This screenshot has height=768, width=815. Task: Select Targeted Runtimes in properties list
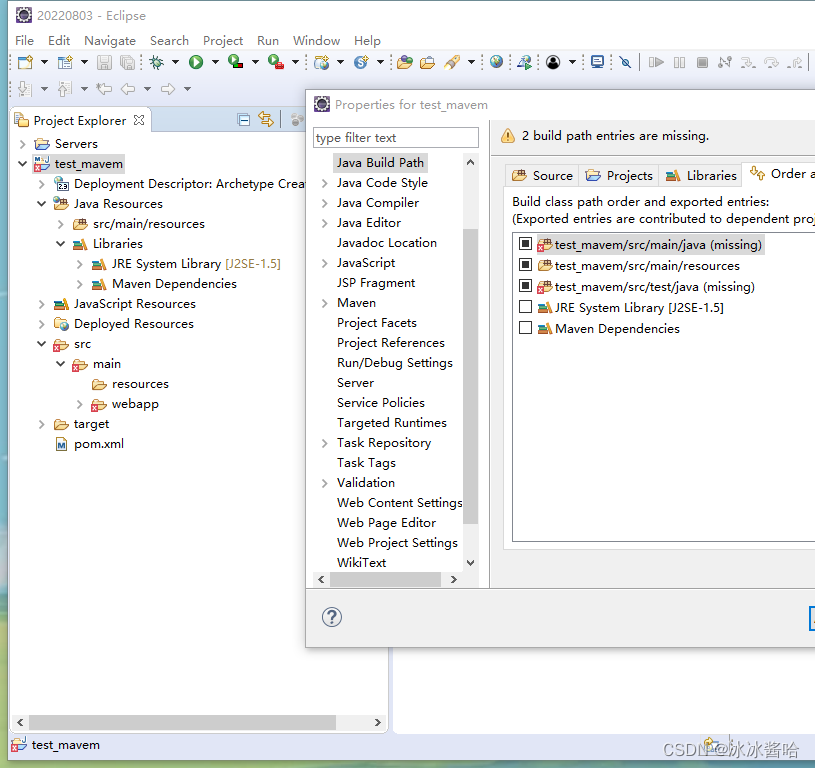392,423
